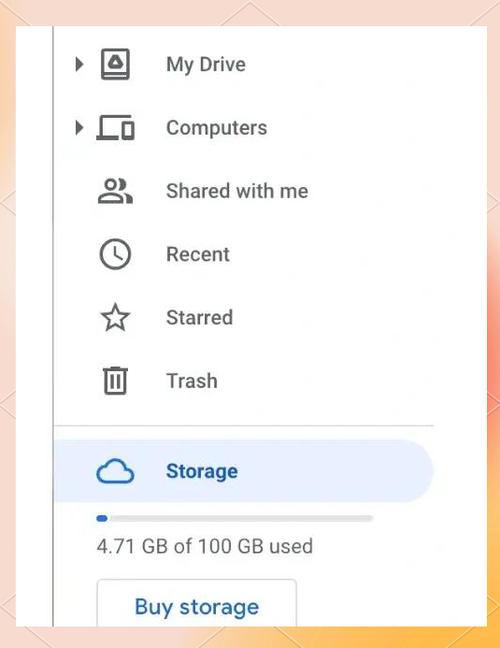This screenshot has height=648, width=500.
Task: Select the Computers label
Action: pyautogui.click(x=217, y=128)
